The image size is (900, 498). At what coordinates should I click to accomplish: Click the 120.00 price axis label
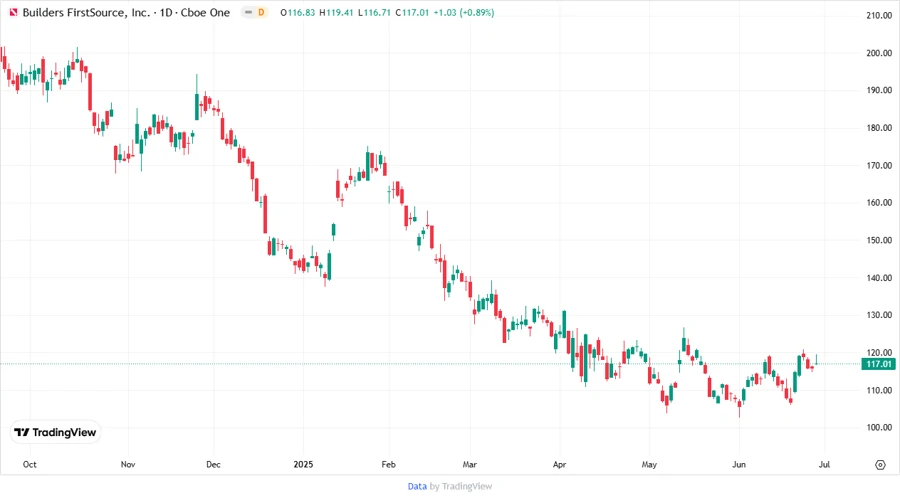pos(879,352)
